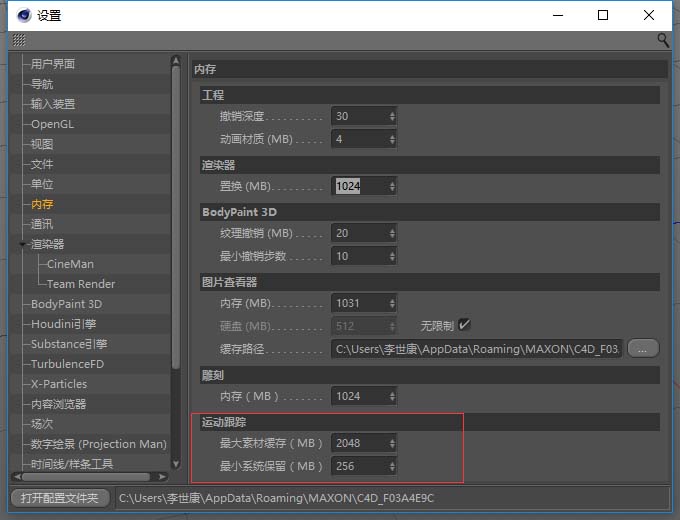Image resolution: width=680 pixels, height=520 pixels.
Task: Click the config path text in bottom bar
Action: pos(276,498)
